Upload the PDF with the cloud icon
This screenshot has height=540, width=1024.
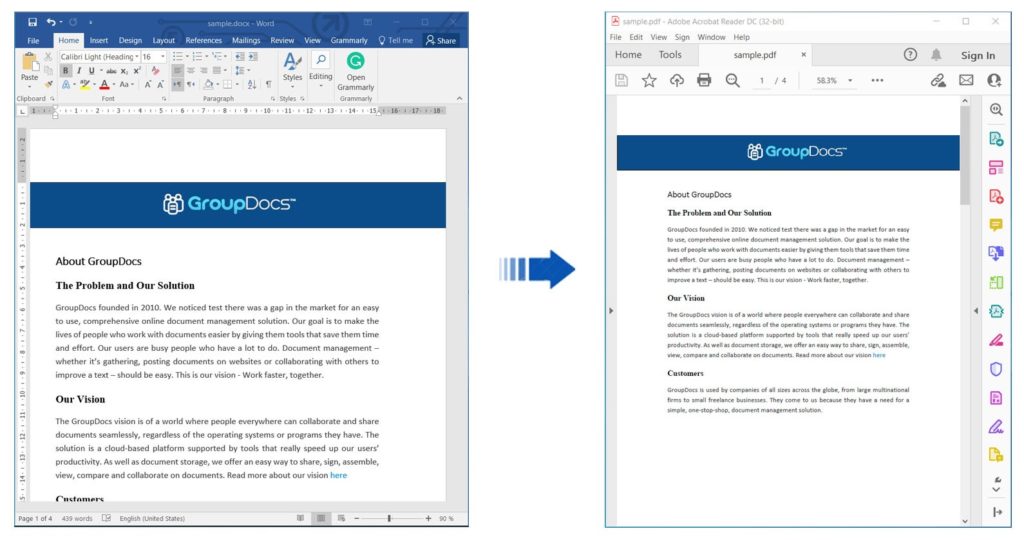click(x=676, y=80)
